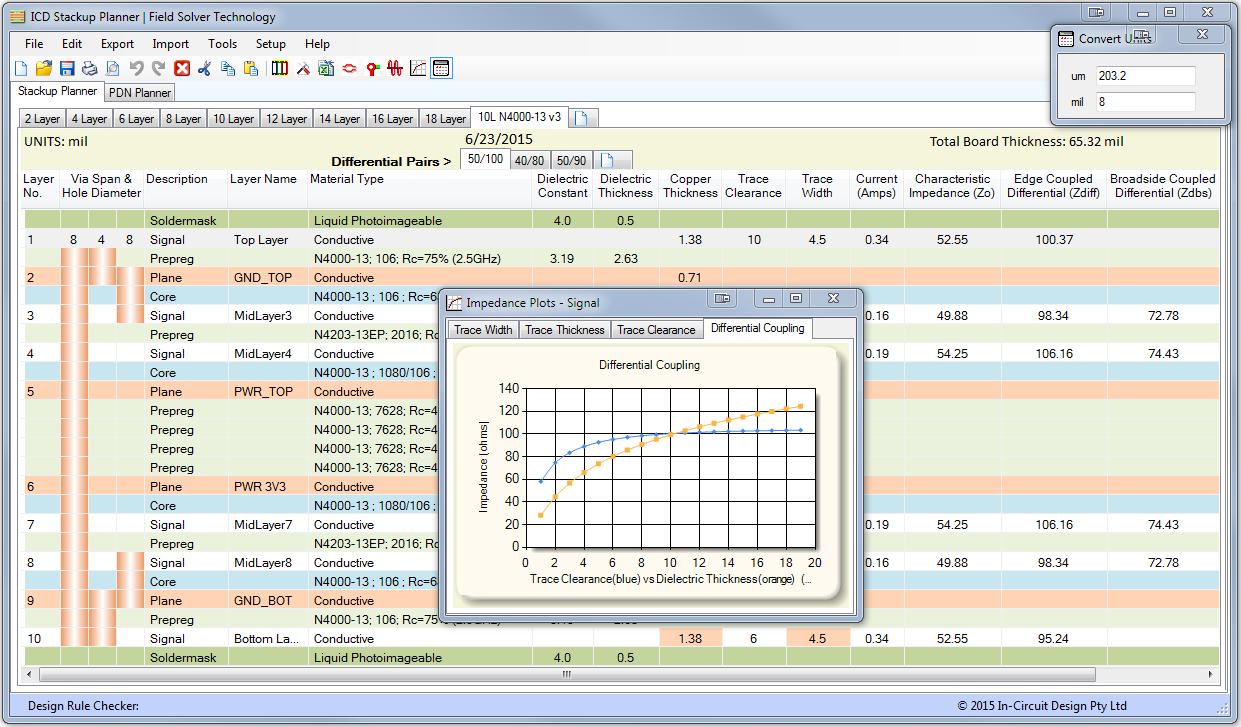Cut selection with scissors icon
Image resolution: width=1241 pixels, height=727 pixels.
coord(205,69)
